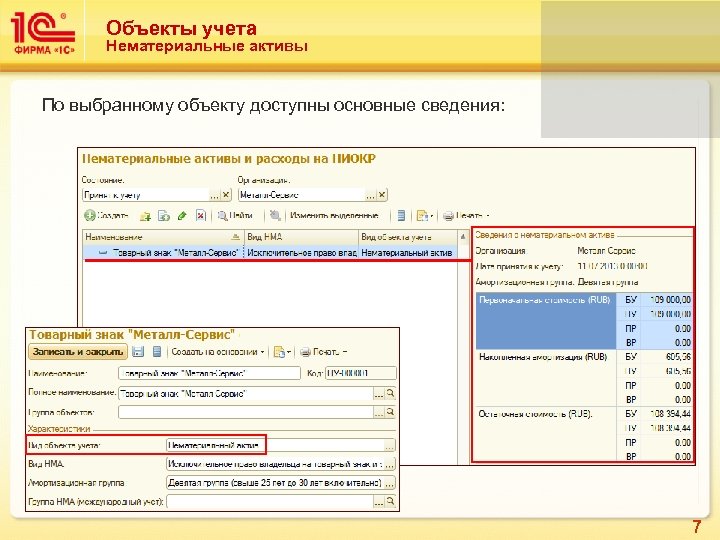Screen dimensions: 720x540
Task: Click the Нематериальный актив cell in list
Action: (x=408, y=253)
